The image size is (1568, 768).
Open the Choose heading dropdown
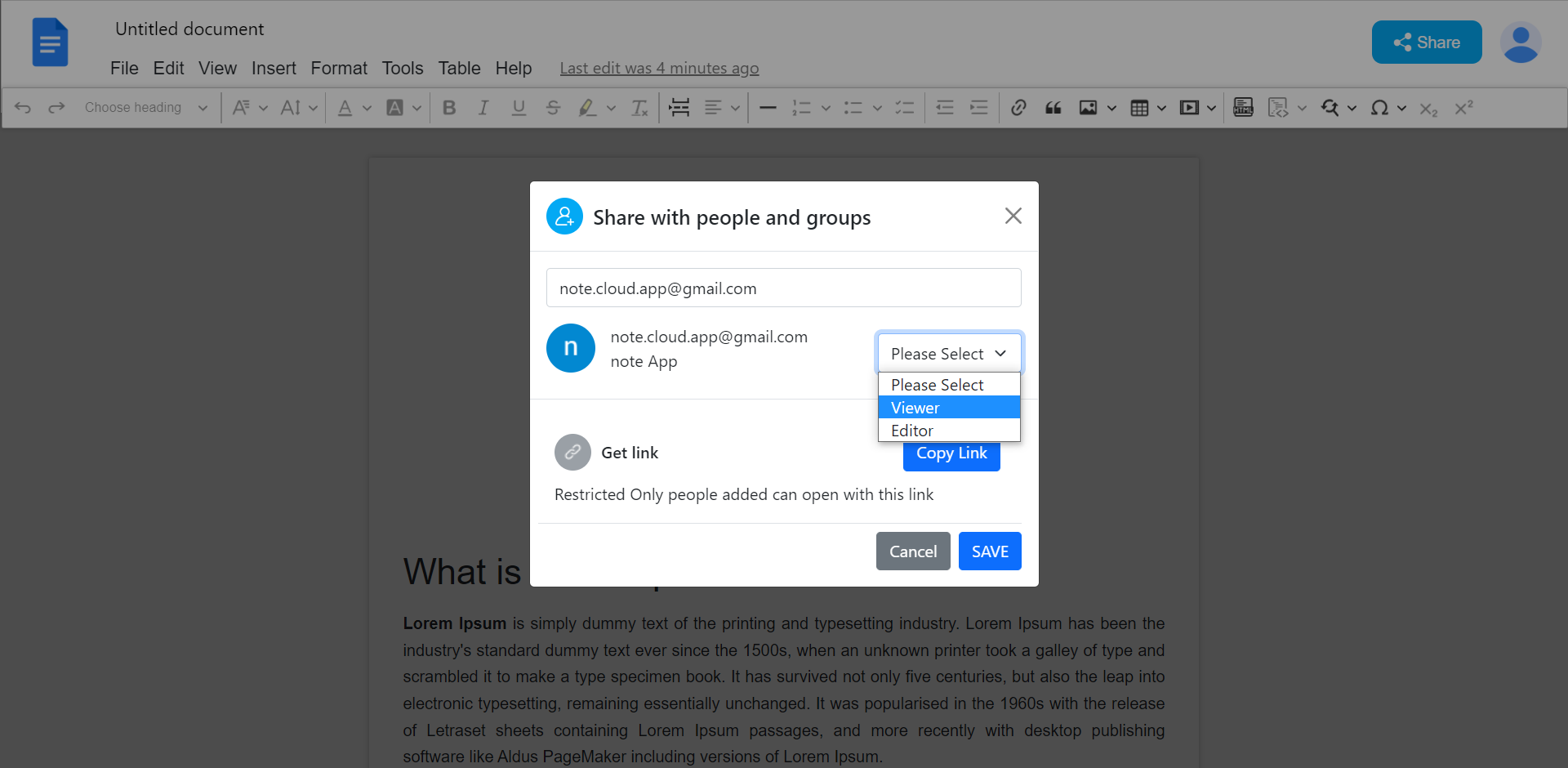pos(145,107)
